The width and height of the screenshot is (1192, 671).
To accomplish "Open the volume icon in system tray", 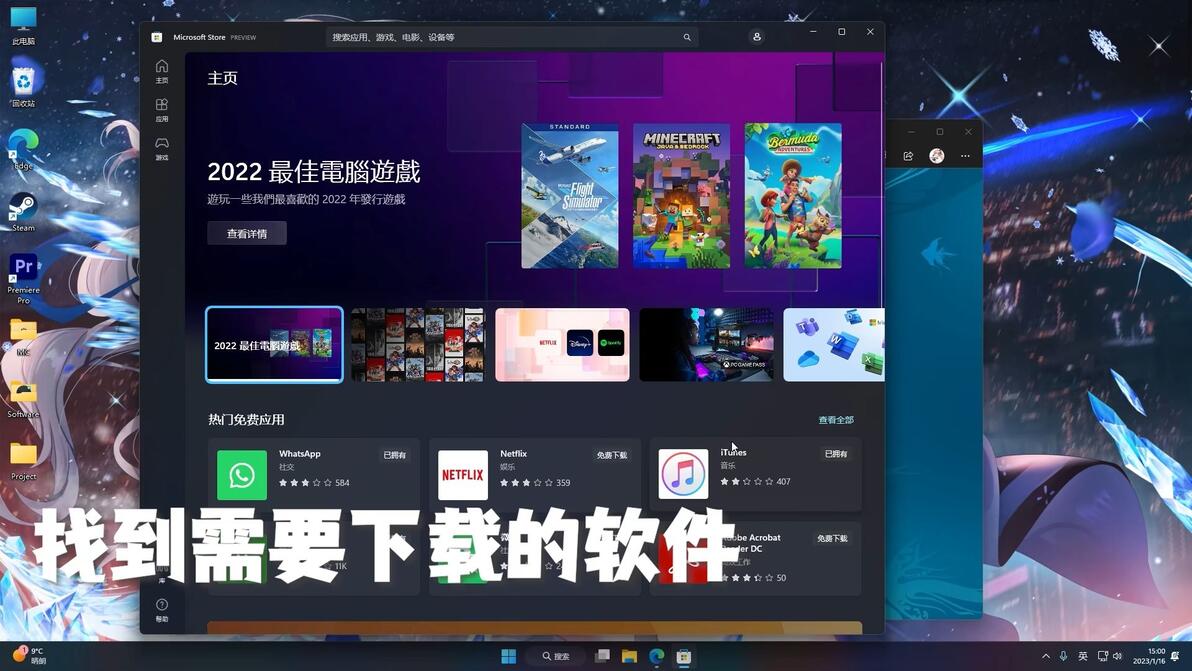I will click(1118, 656).
